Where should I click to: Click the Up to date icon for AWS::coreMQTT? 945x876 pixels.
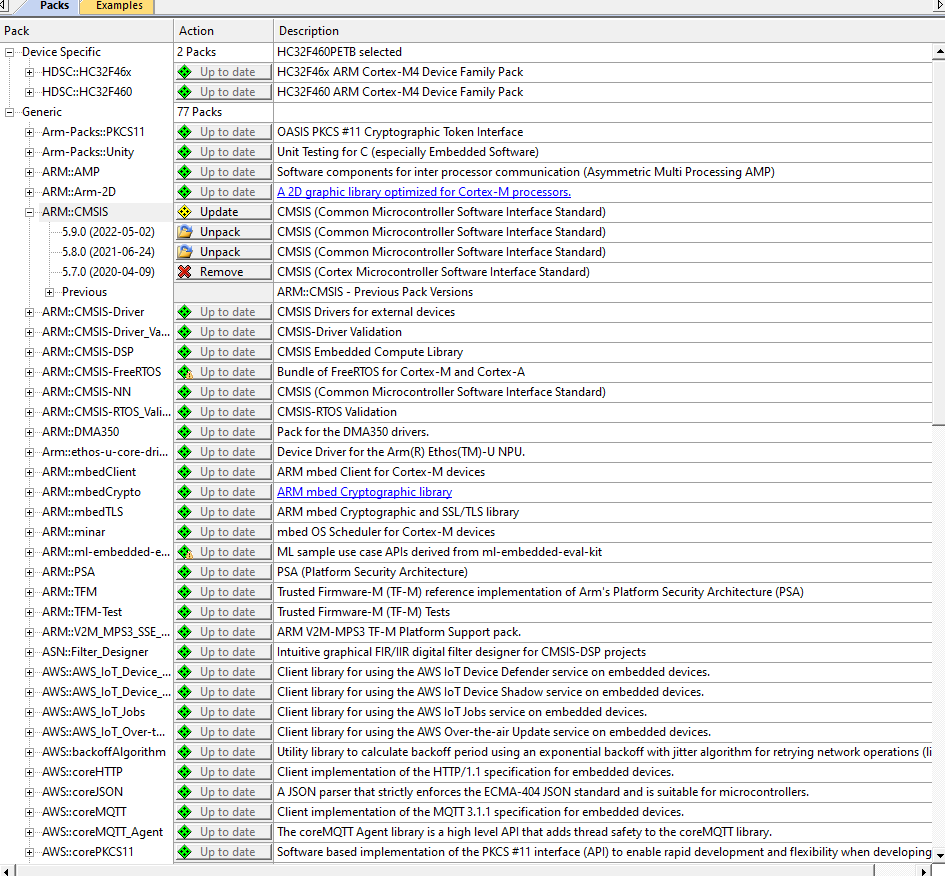tap(186, 811)
